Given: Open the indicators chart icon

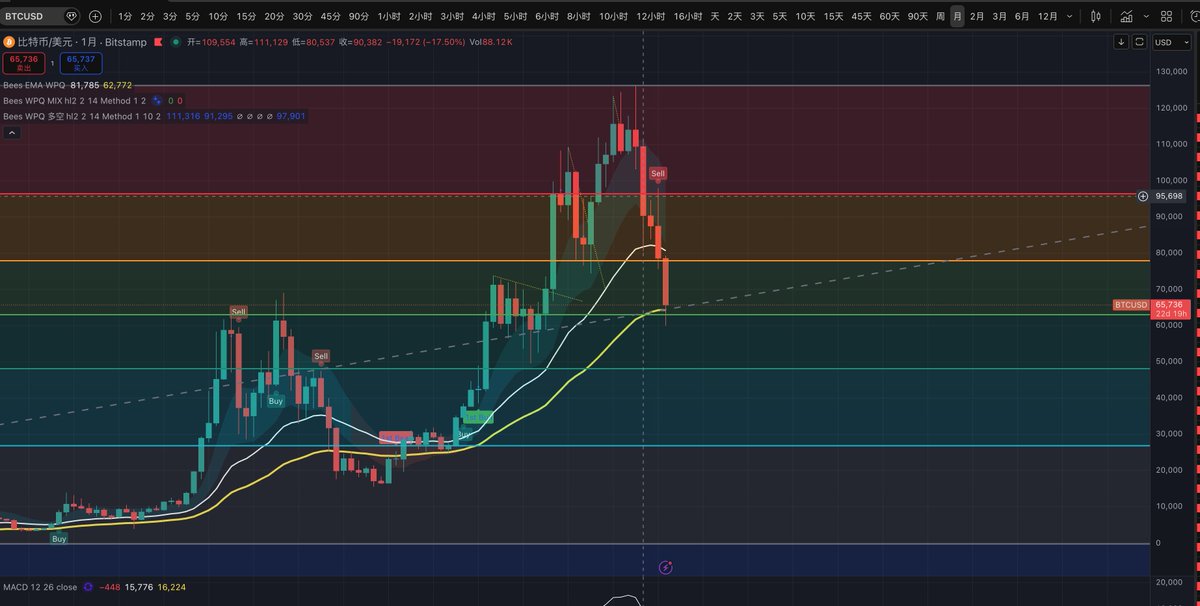Looking at the screenshot, I should click(1127, 16).
